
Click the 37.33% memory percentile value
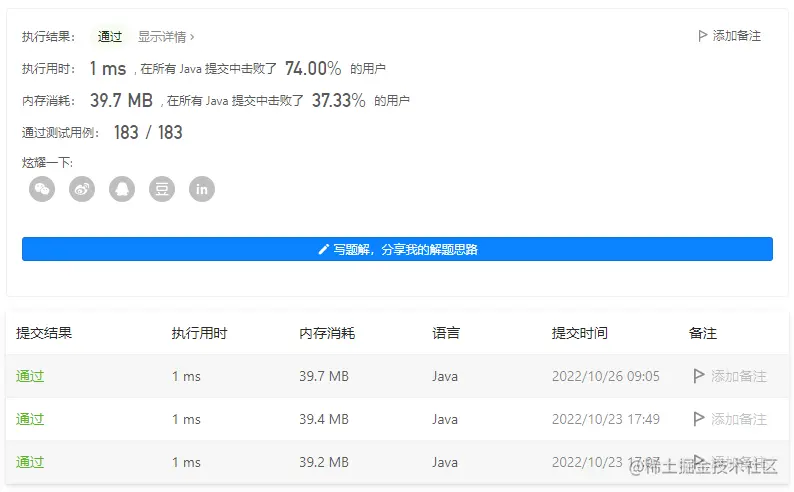click(339, 100)
